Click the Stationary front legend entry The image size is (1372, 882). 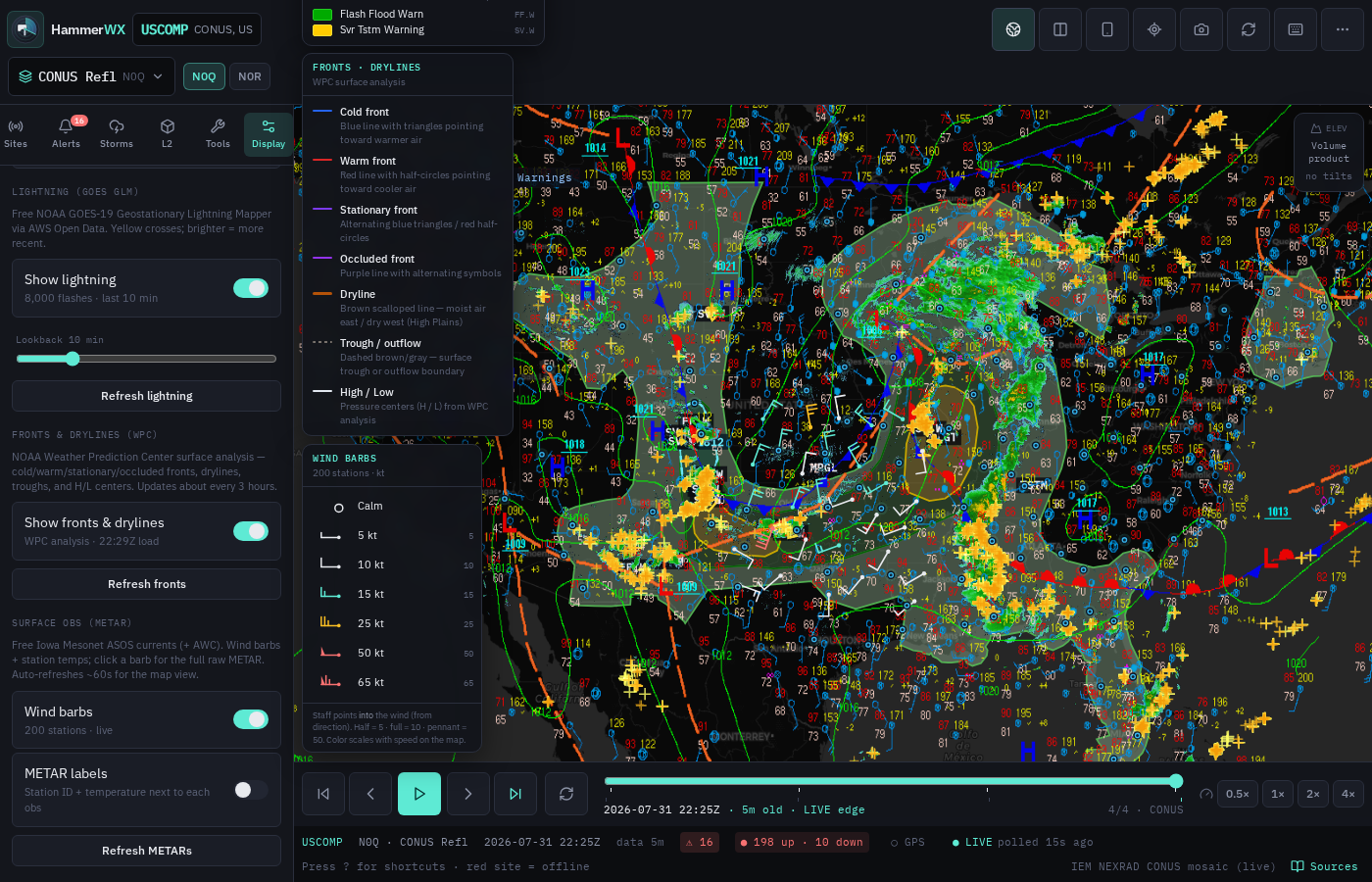[x=408, y=223]
